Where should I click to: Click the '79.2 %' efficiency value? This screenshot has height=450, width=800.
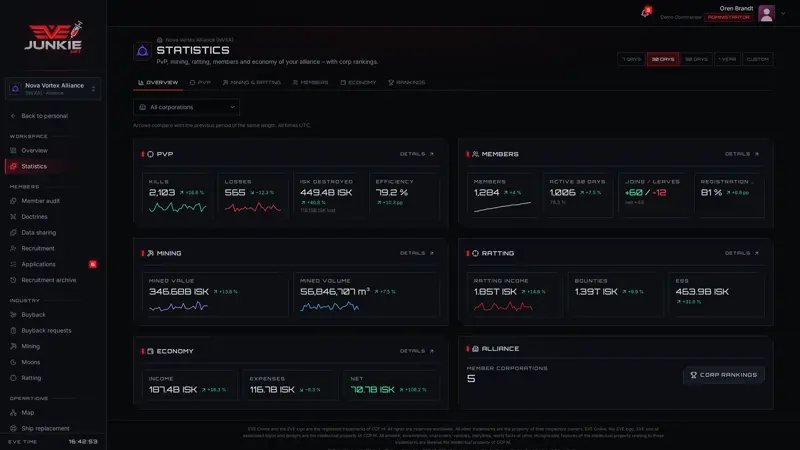(x=392, y=192)
